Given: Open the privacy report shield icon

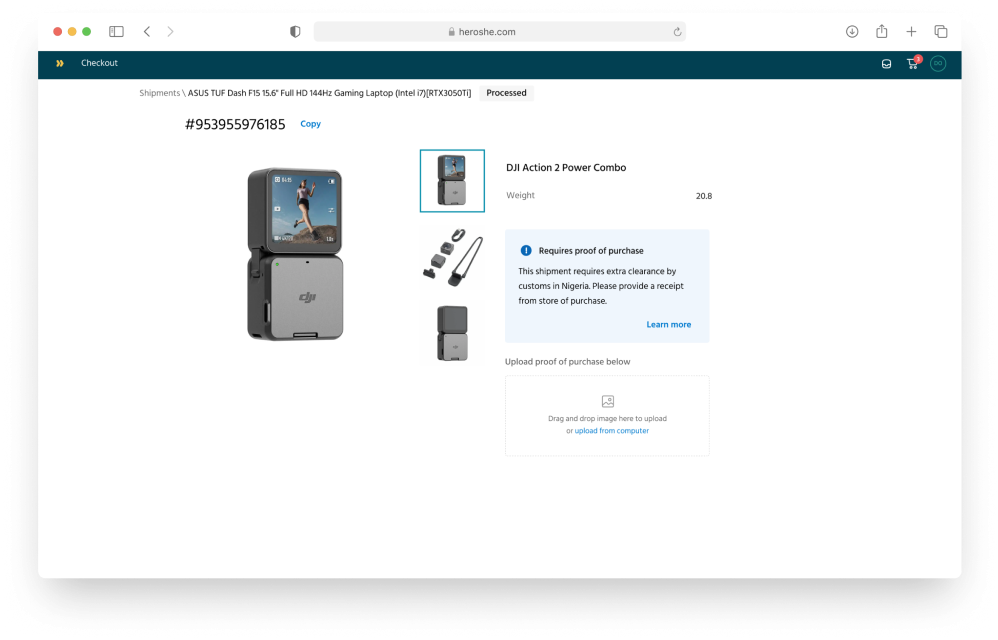Looking at the screenshot, I should [295, 32].
